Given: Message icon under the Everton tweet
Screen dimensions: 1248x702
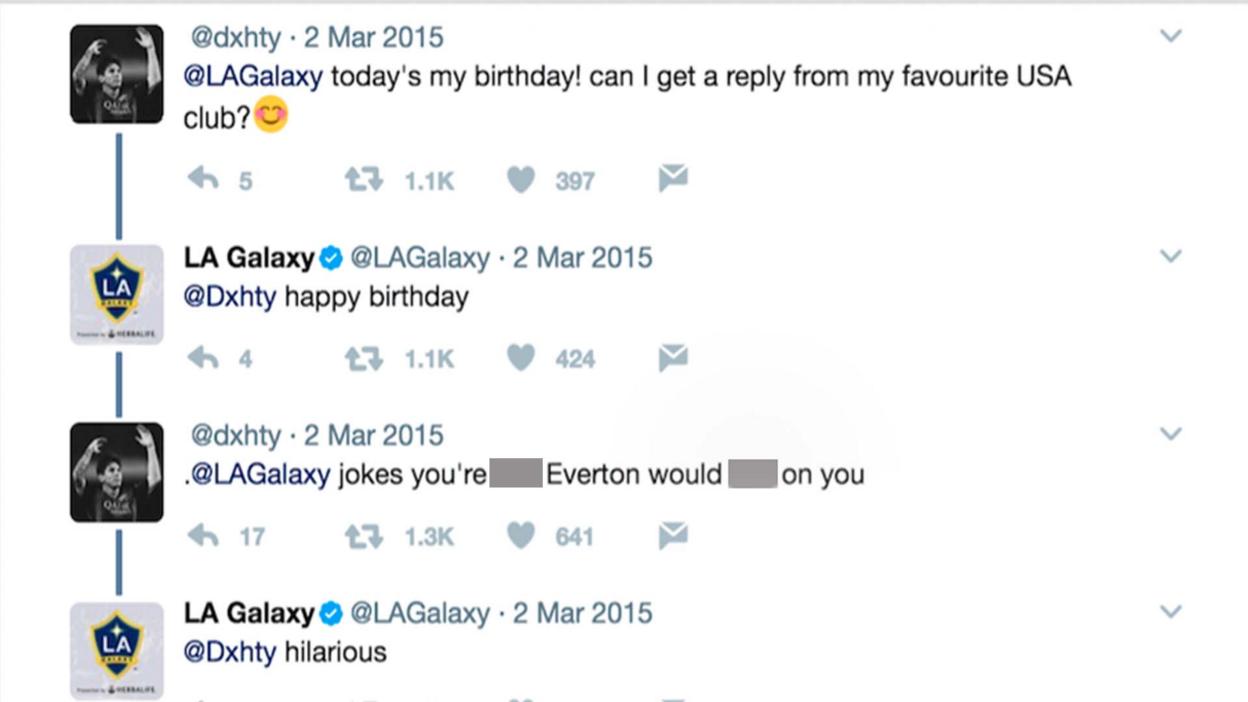Looking at the screenshot, I should click(x=673, y=535).
